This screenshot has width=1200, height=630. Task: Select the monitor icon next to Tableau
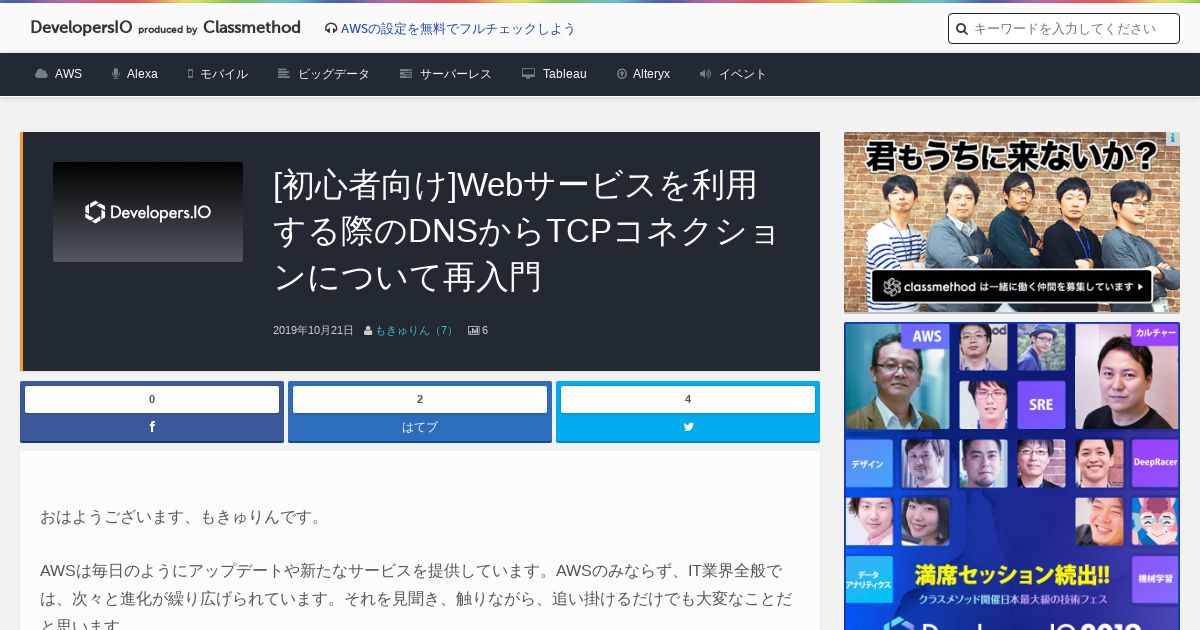pos(529,74)
